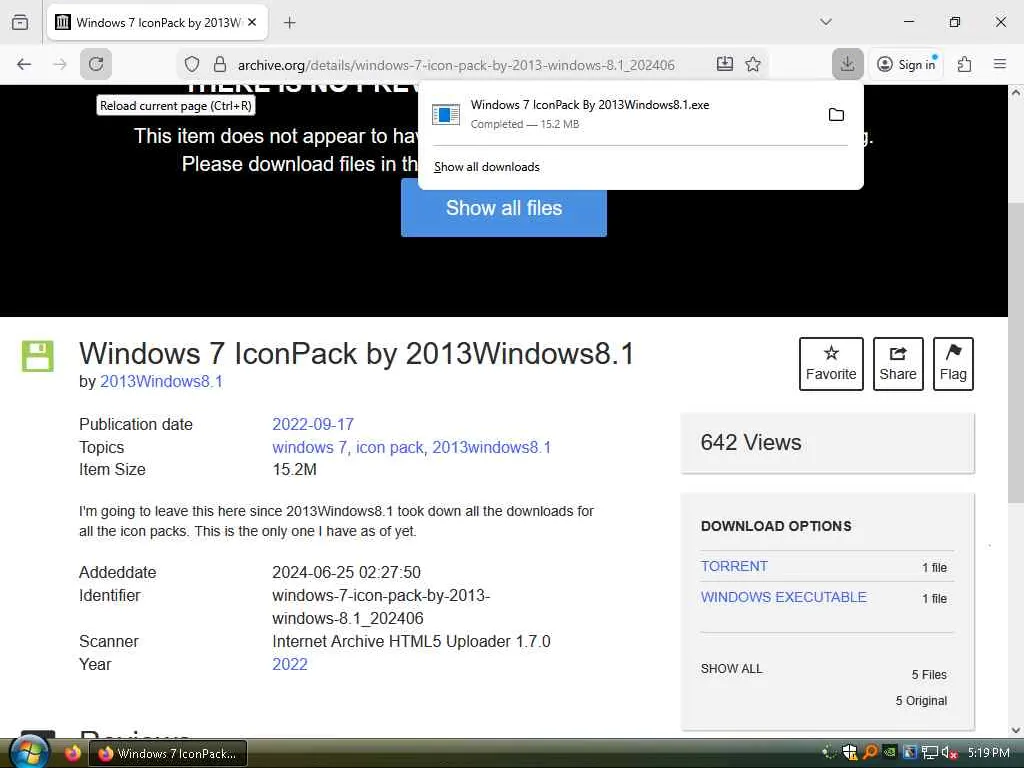Click the Windows Start orb
This screenshot has height=768, width=1024.
(x=29, y=752)
